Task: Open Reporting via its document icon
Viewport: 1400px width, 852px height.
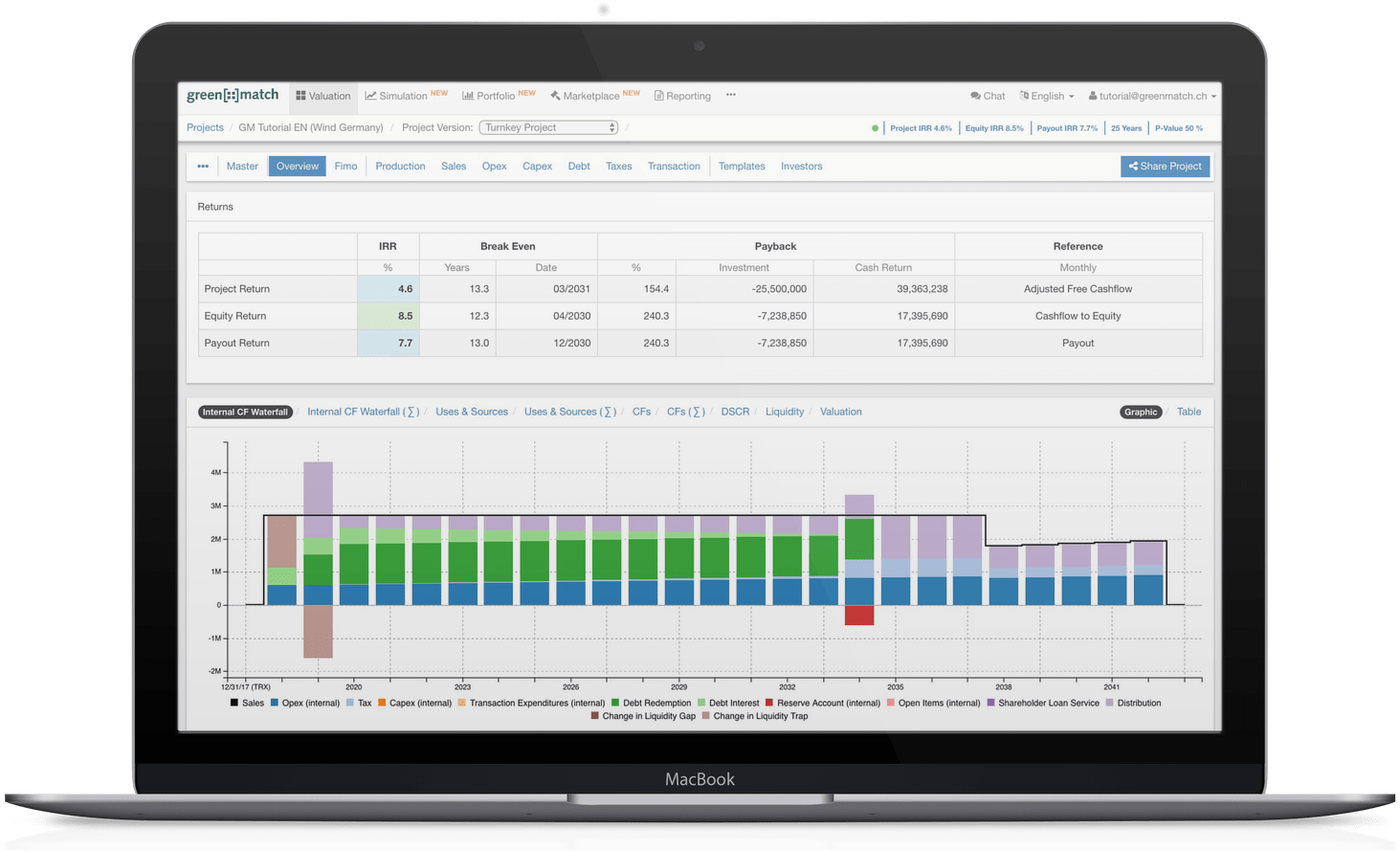Action: [x=658, y=96]
